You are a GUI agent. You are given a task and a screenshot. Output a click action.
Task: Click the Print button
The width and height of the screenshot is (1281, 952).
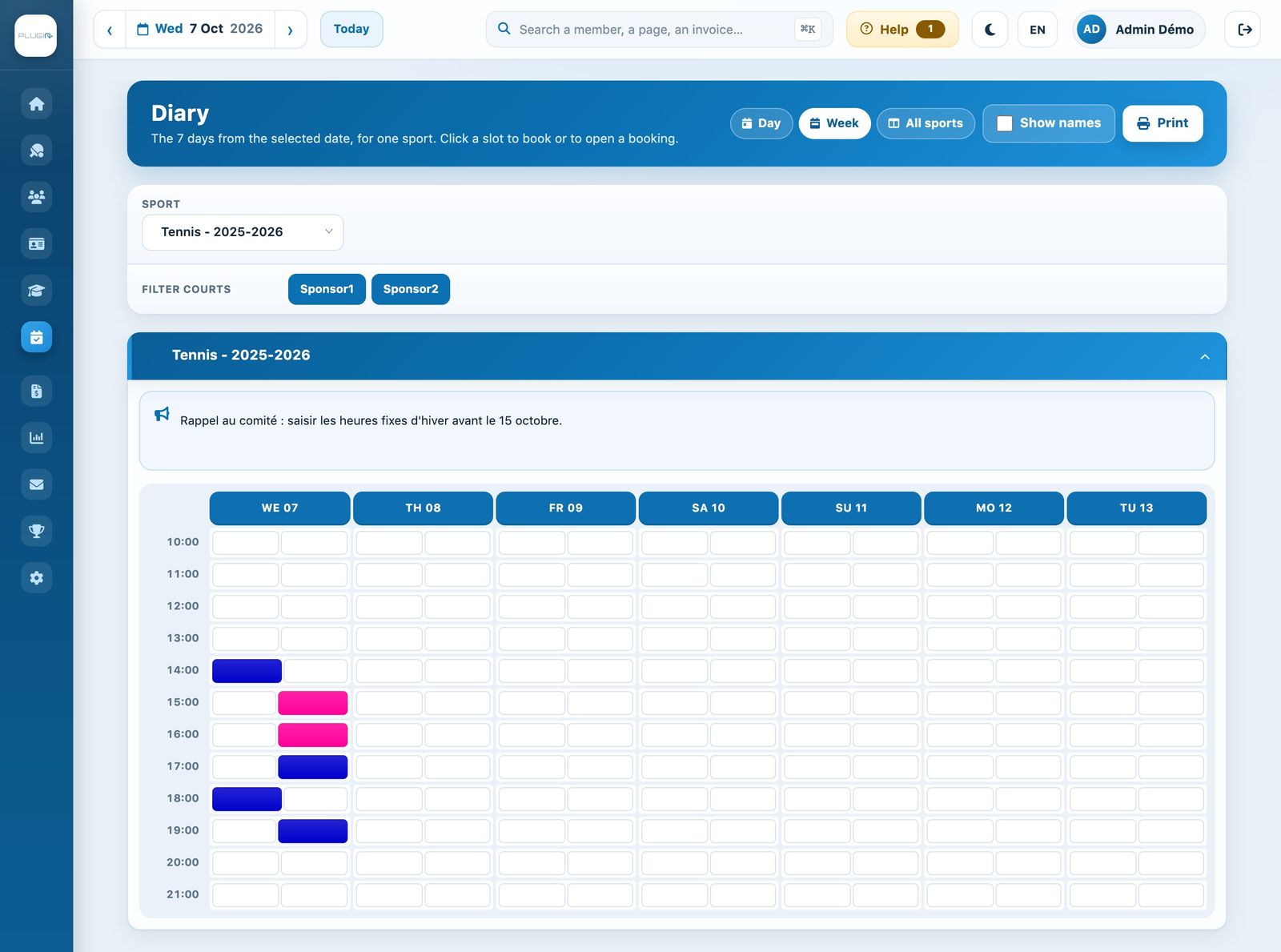coord(1163,123)
